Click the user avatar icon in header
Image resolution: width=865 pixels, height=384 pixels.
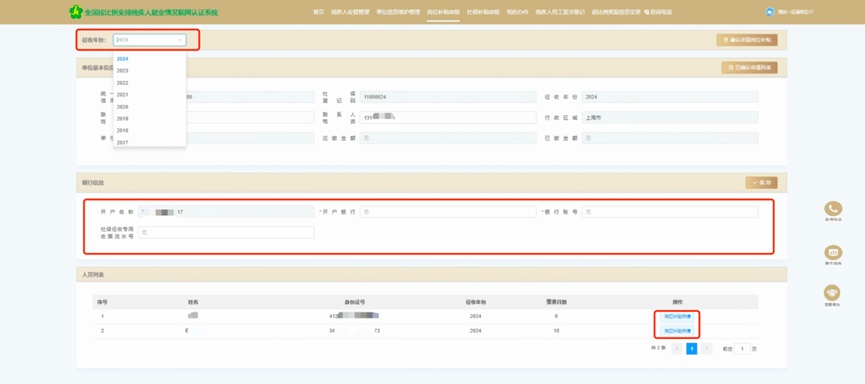click(x=770, y=12)
